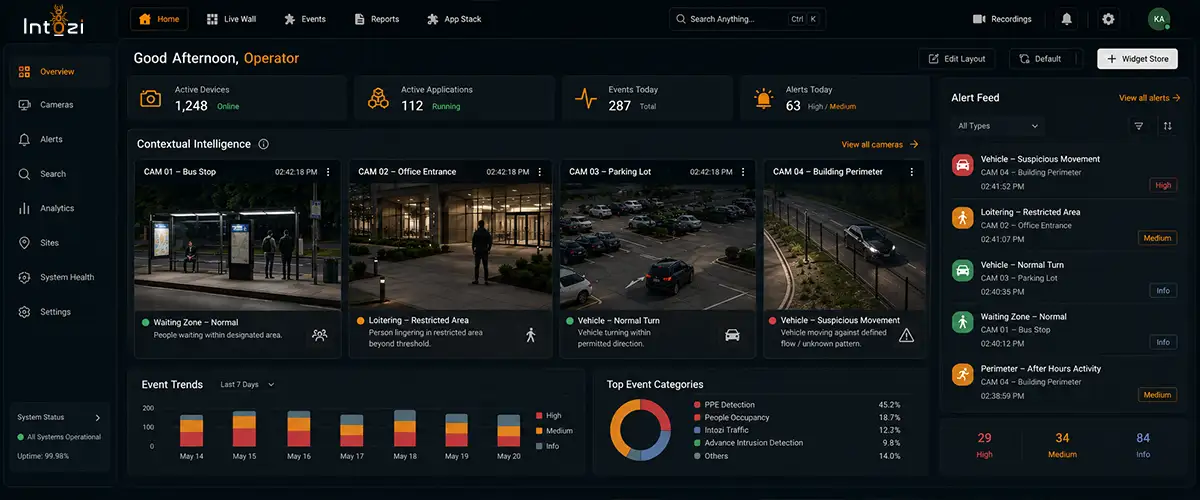Open the KA user avatar menu

click(1159, 19)
